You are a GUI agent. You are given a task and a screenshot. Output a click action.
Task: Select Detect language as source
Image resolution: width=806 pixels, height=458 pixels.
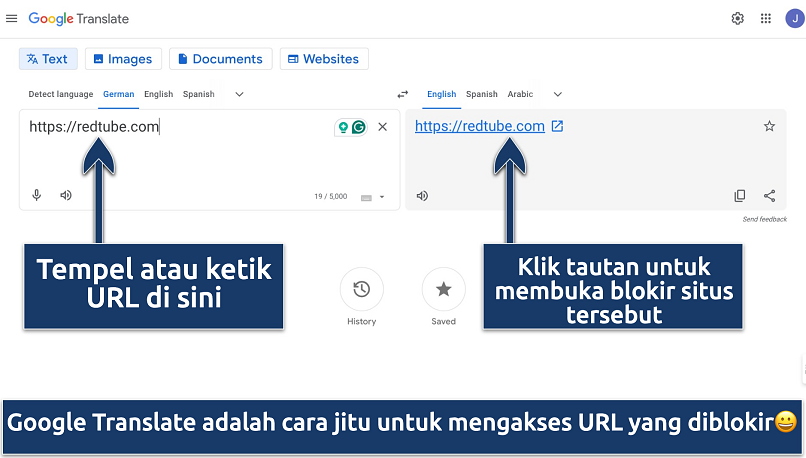61,94
